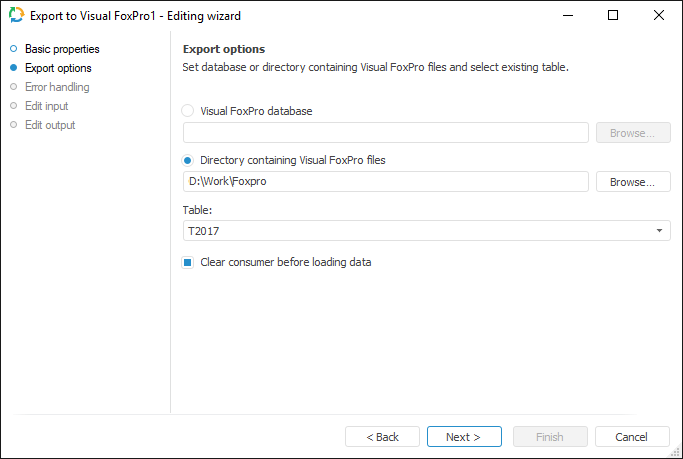This screenshot has width=683, height=459.
Task: Click the Export options step bullet
Action: coord(14,68)
